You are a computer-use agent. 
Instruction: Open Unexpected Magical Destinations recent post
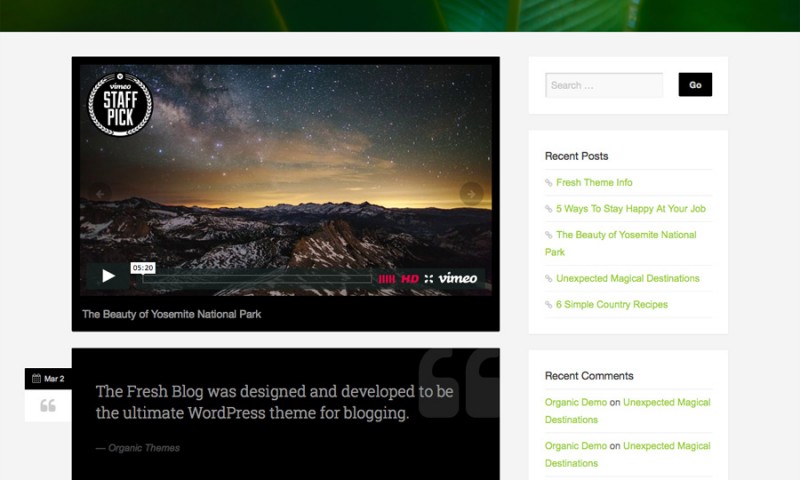click(628, 279)
